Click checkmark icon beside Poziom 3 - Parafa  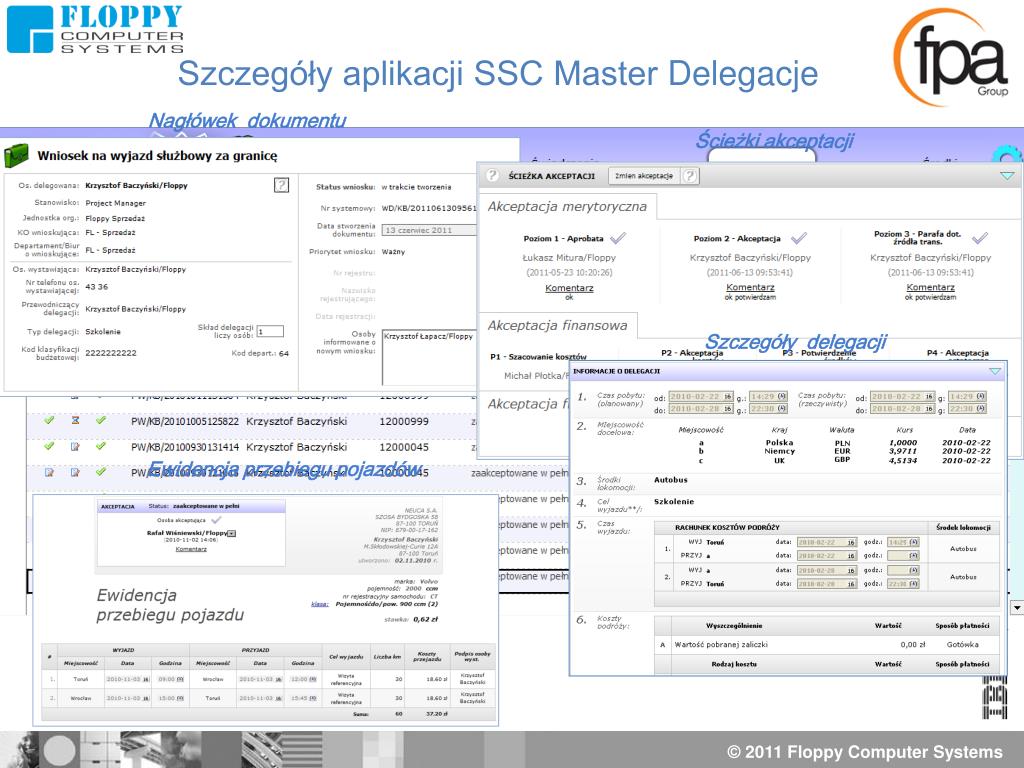tap(980, 238)
